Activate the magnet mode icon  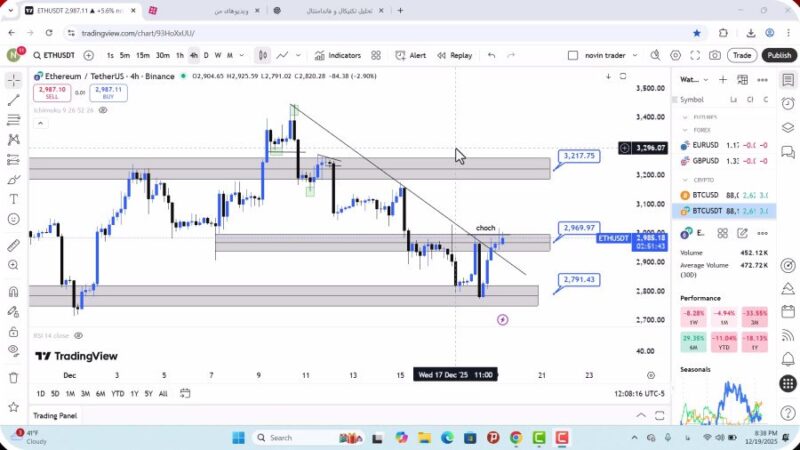pyautogui.click(x=13, y=292)
